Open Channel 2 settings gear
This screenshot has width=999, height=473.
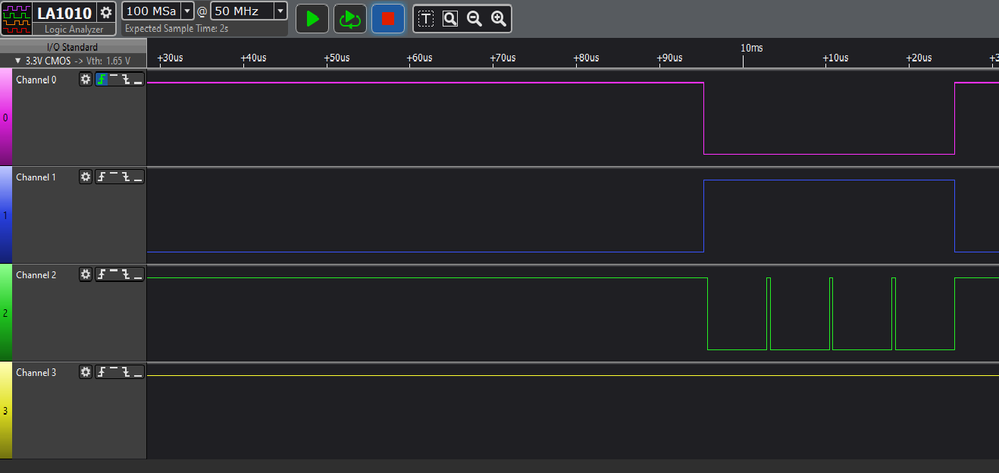point(85,274)
